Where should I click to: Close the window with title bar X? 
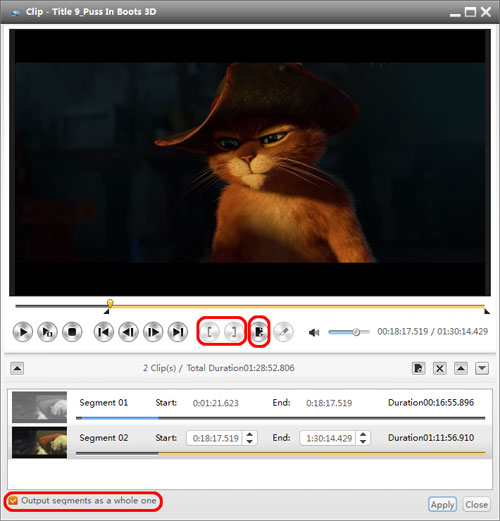point(486,12)
